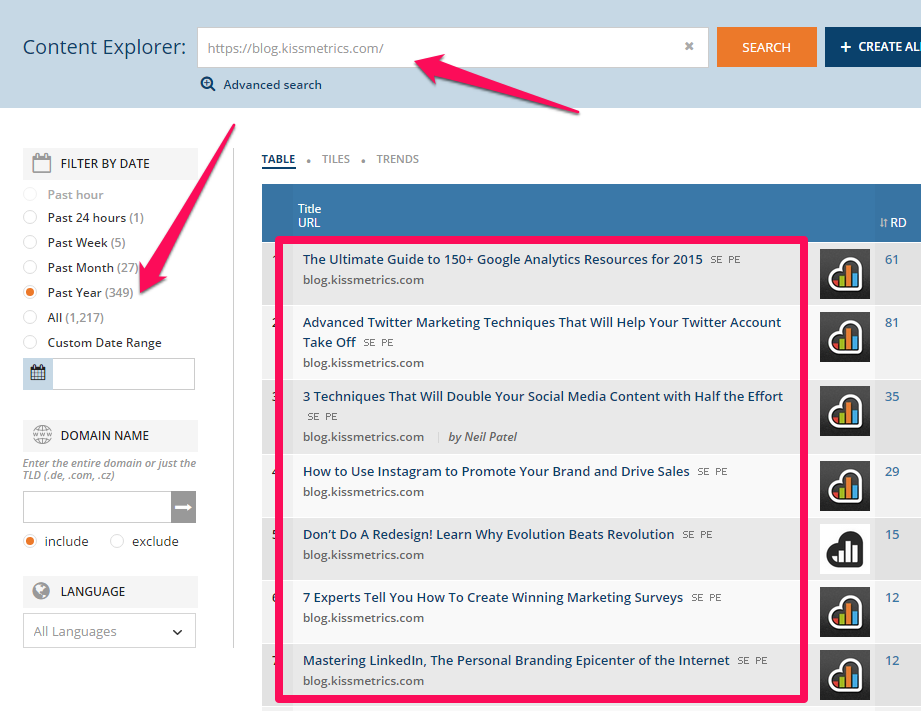Switch to the TILES view tab
The height and width of the screenshot is (711, 921).
[x=335, y=159]
